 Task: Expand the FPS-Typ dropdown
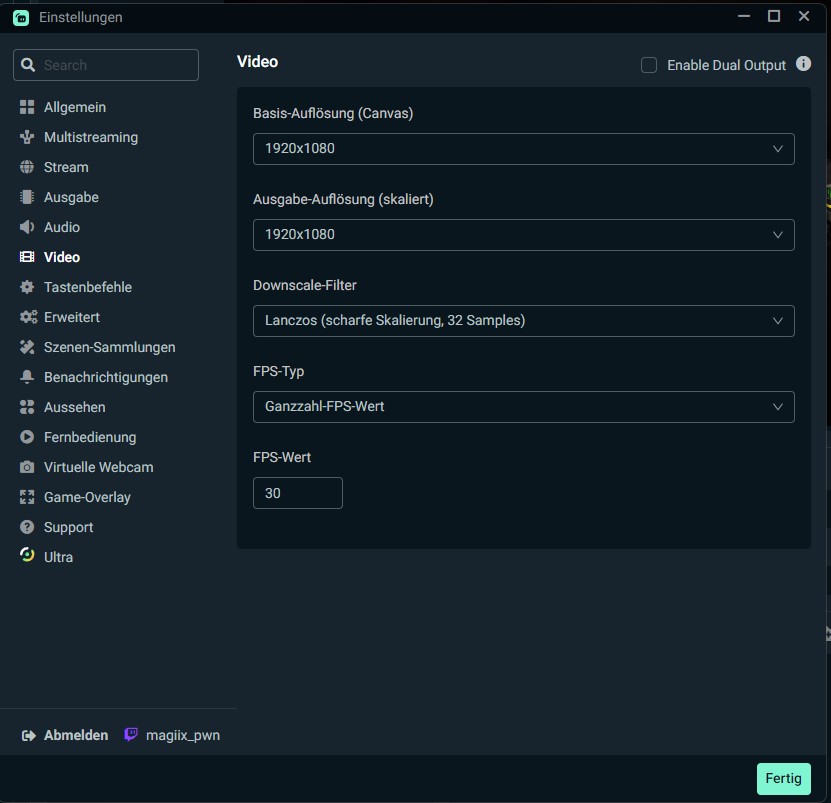click(523, 407)
